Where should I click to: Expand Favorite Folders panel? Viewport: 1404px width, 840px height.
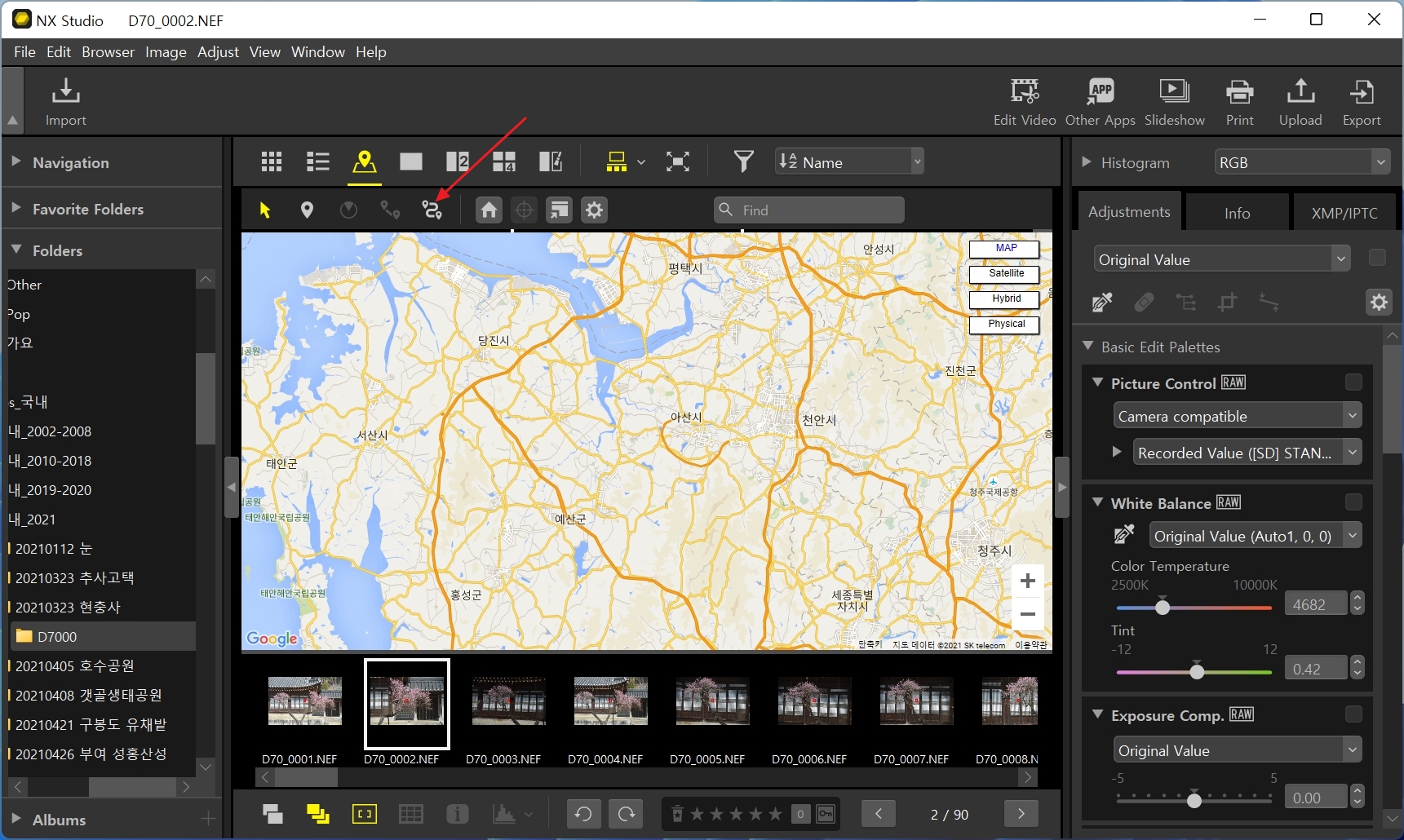coord(16,208)
